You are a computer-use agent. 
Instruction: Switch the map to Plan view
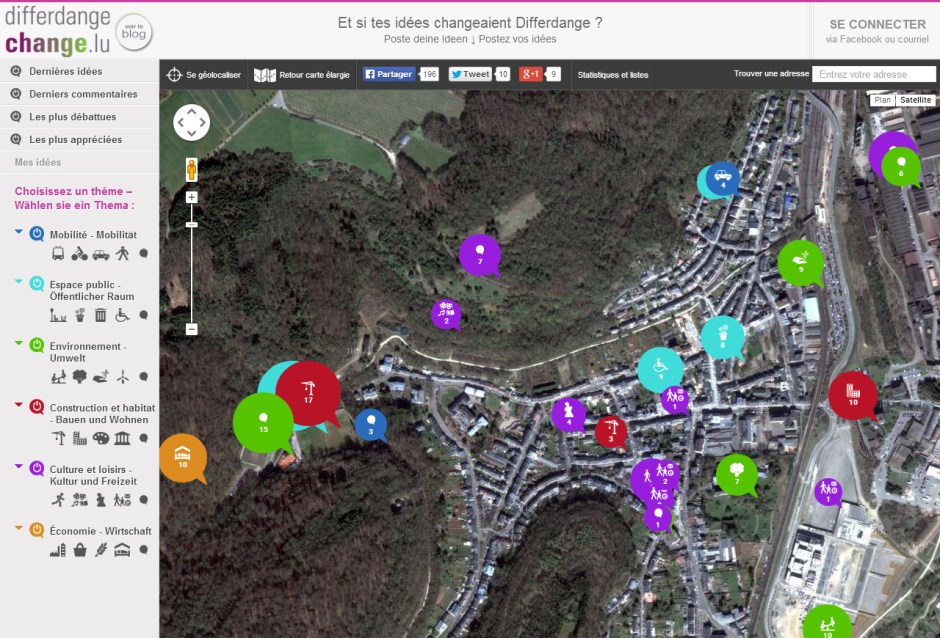click(882, 100)
